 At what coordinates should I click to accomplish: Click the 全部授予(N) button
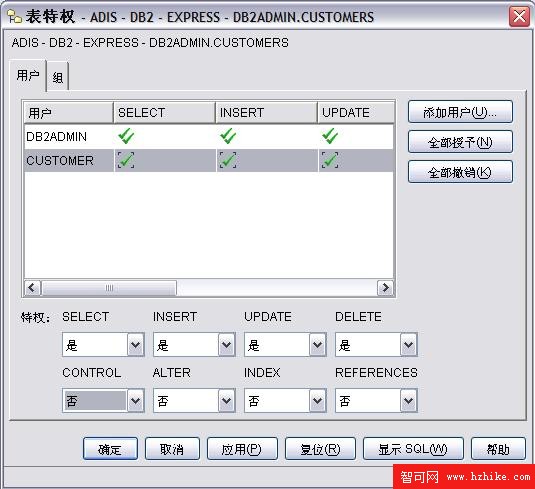[460, 142]
